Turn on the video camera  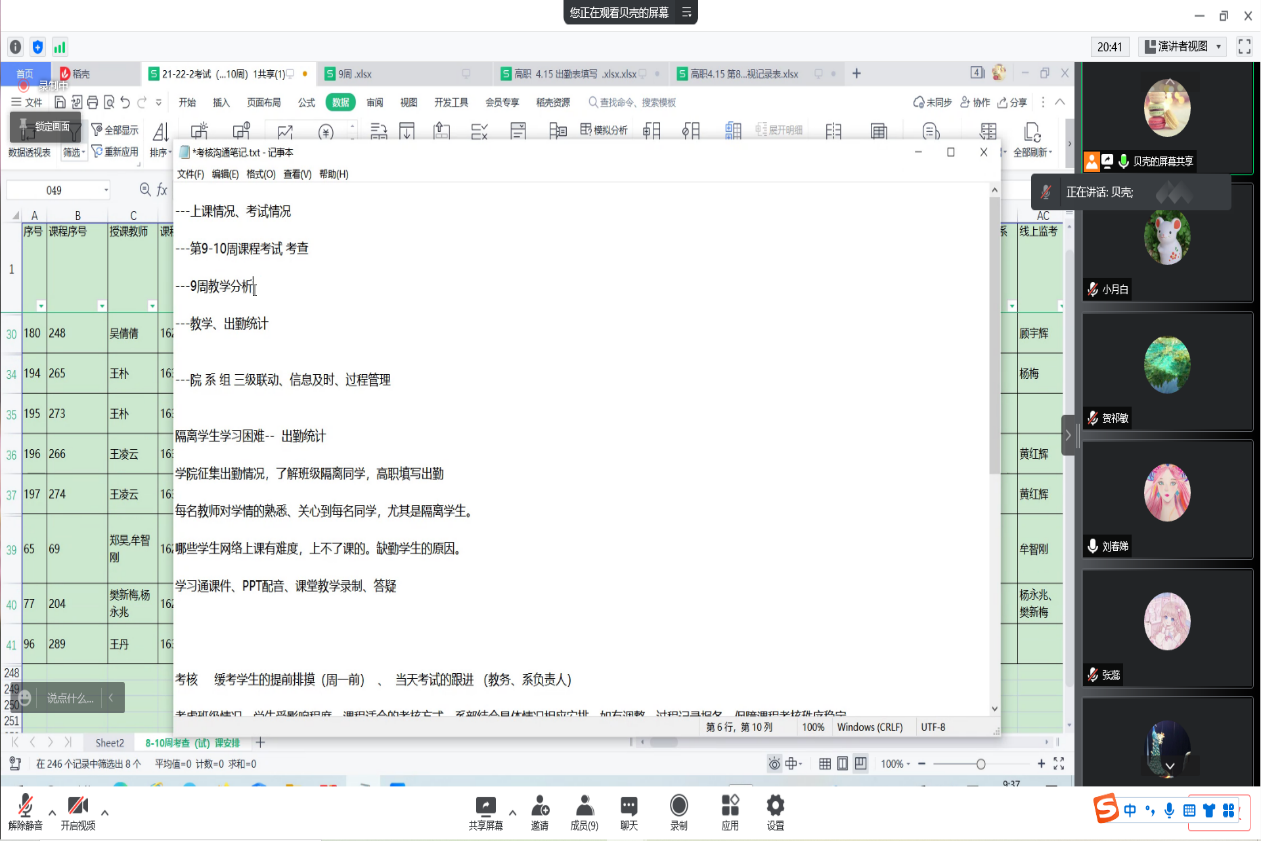[x=78, y=807]
